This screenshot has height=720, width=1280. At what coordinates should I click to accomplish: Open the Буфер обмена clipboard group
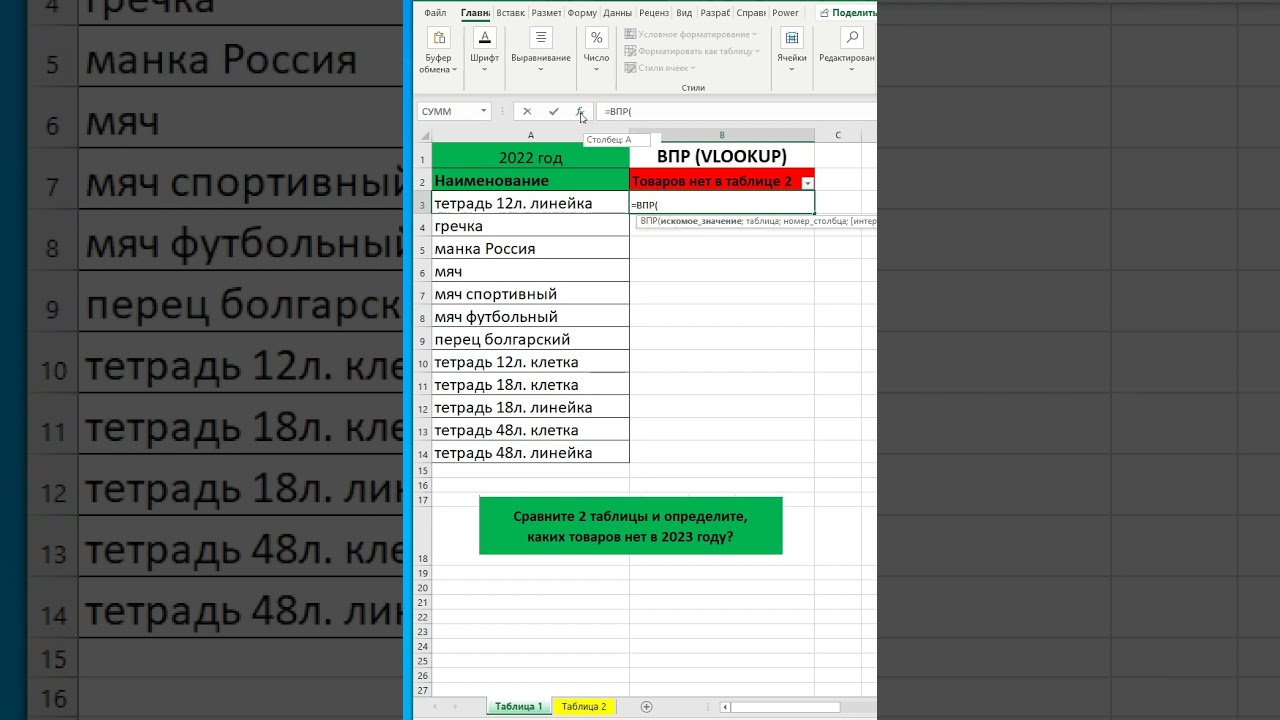coord(438,51)
